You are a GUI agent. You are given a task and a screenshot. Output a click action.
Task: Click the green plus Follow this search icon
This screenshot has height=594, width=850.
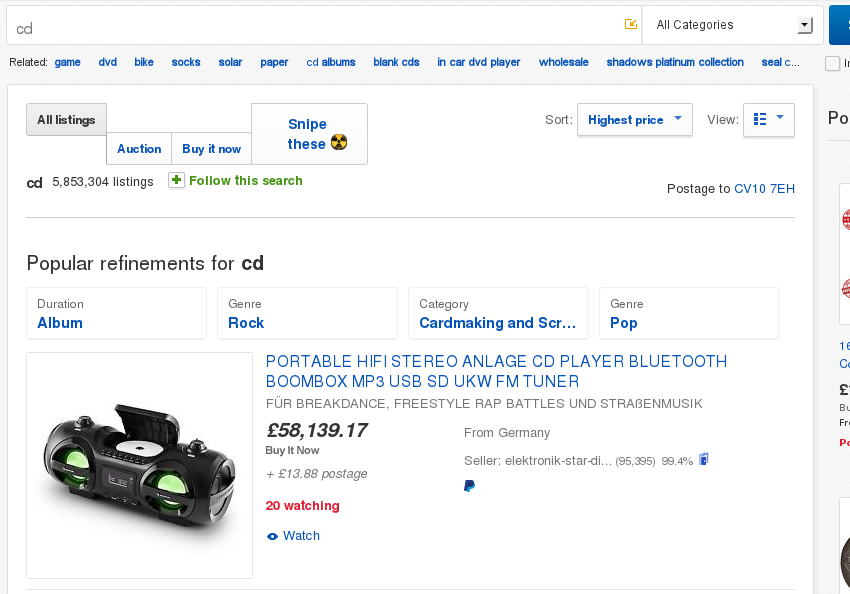click(176, 180)
